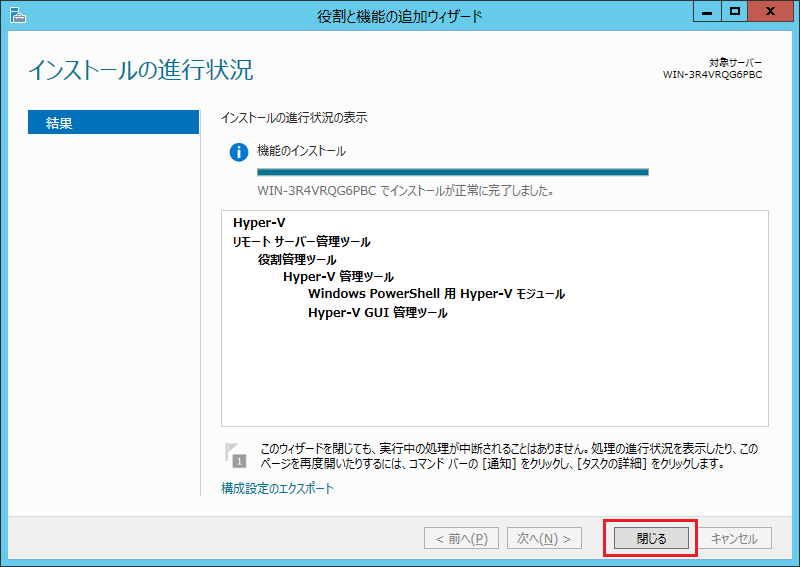Minimize the wizard window
Image resolution: width=800 pixels, height=567 pixels.
click(707, 12)
